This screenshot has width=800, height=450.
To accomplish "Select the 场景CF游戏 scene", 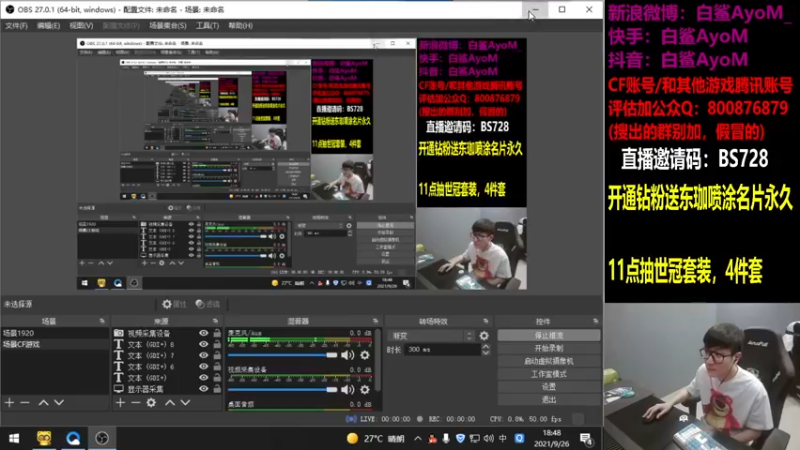I will (x=55, y=344).
